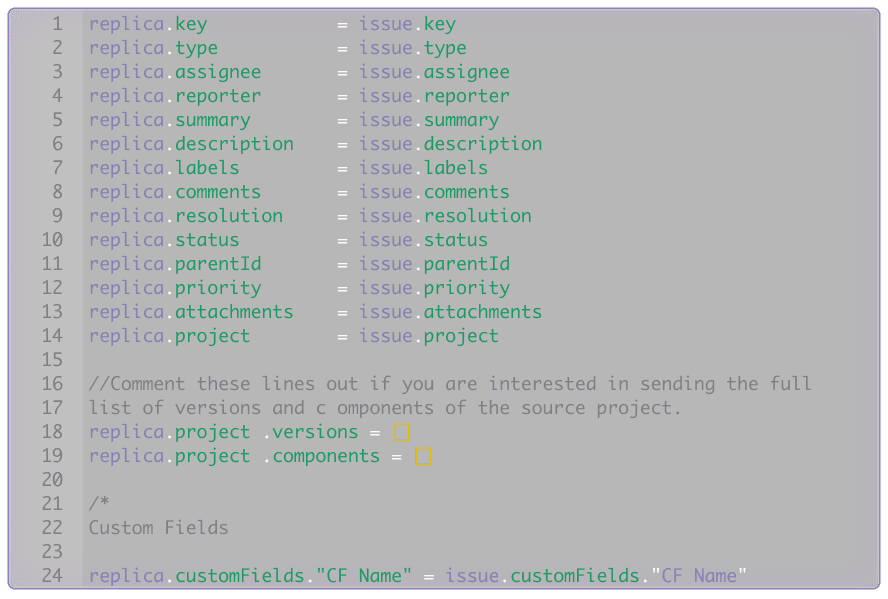
Task: Click the /* comment opener on line 21
Action: [99, 504]
